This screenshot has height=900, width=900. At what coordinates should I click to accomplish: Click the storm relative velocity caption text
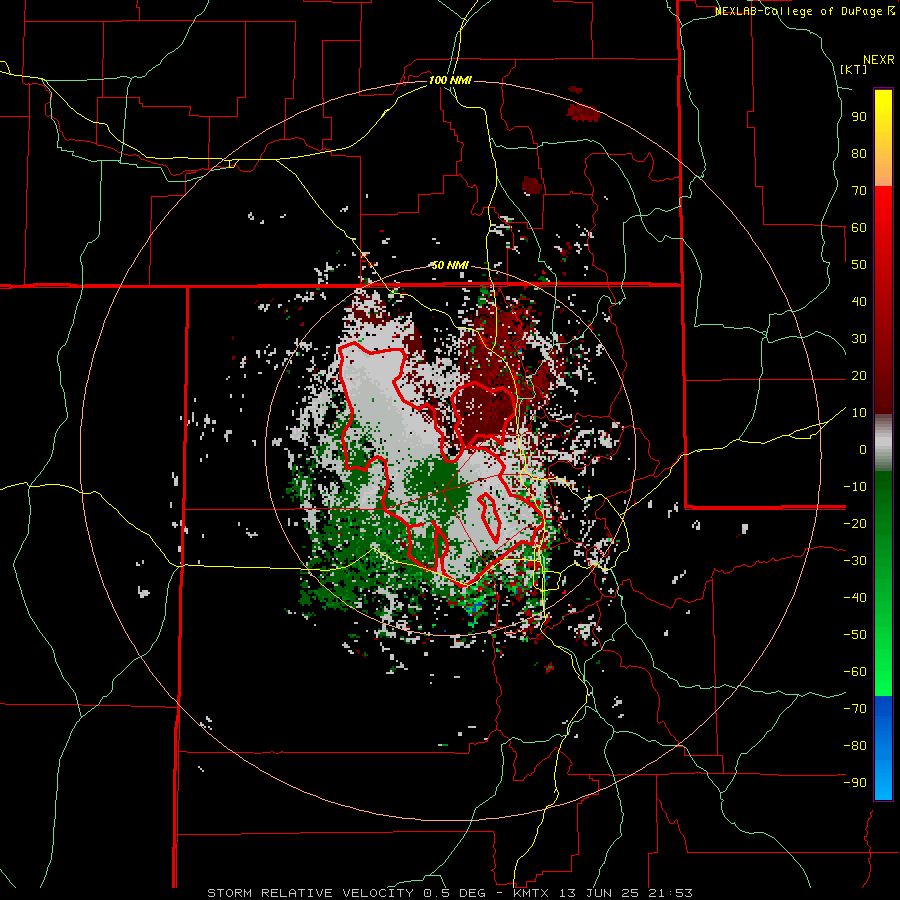coord(450,893)
